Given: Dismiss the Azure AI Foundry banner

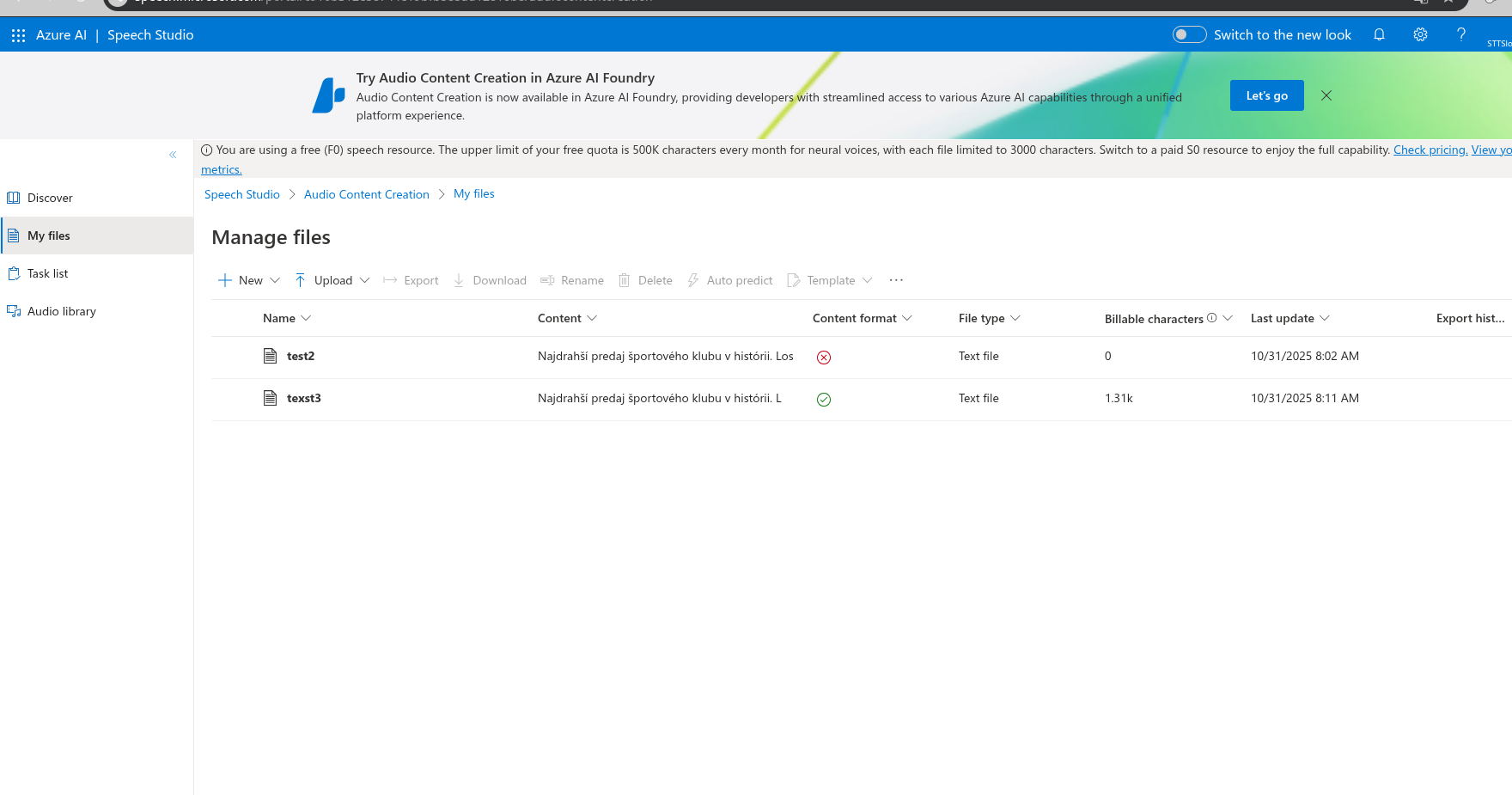Looking at the screenshot, I should [x=1326, y=95].
